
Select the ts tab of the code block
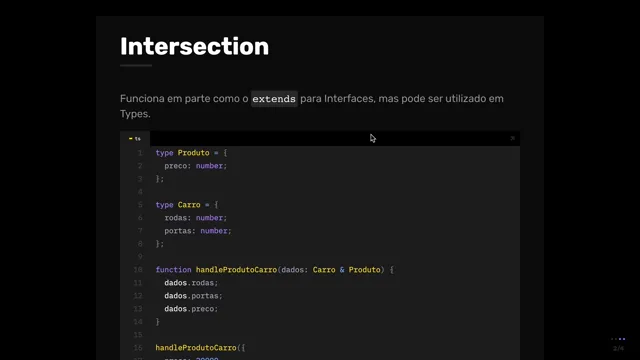point(135,139)
